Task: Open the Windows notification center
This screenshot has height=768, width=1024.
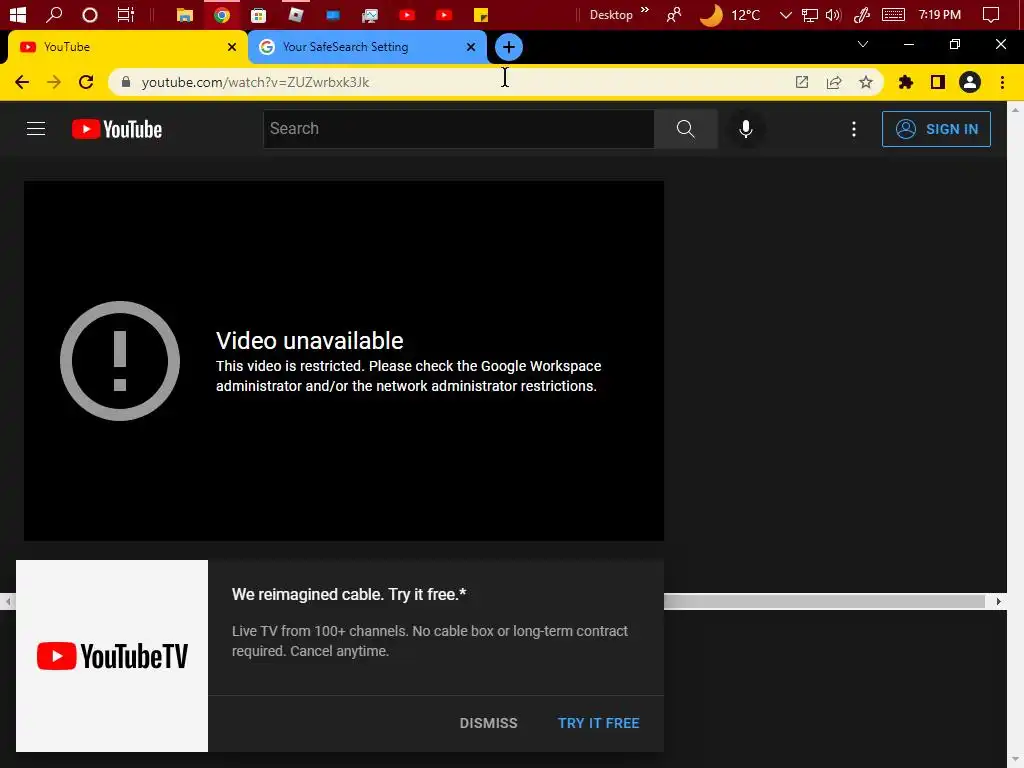Action: click(991, 14)
